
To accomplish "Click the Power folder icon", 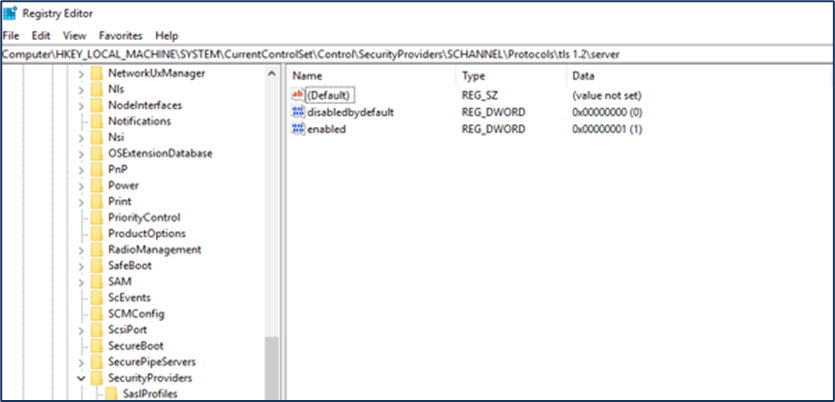I will [96, 185].
